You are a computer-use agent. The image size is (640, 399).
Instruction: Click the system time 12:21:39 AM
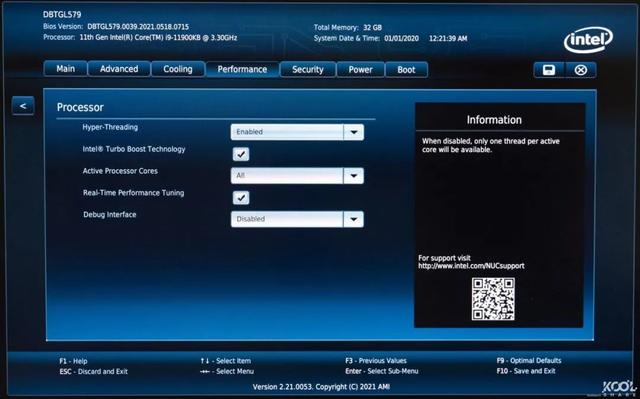coord(448,39)
